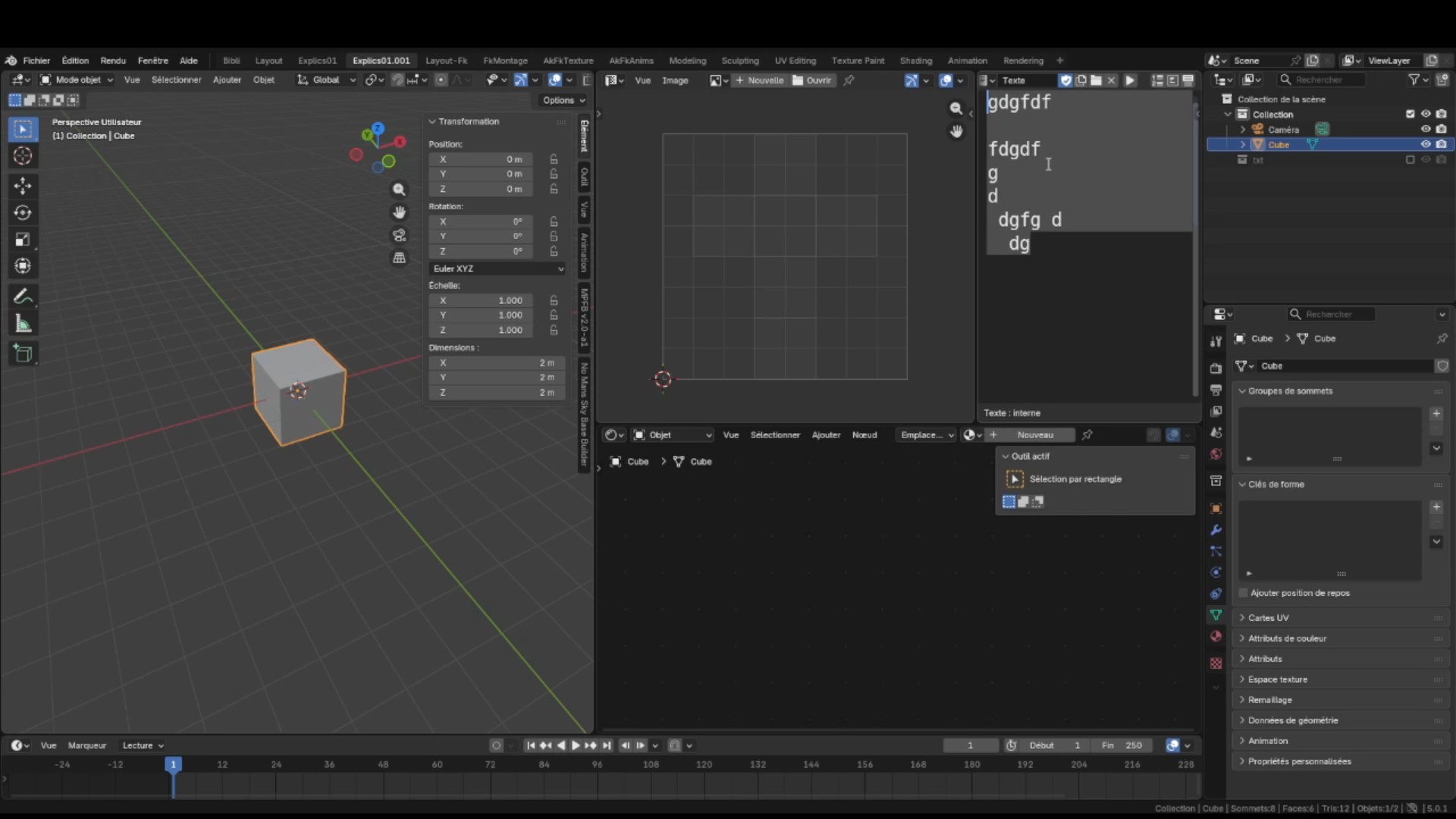
Task: Click the Position X field
Action: pos(481,159)
